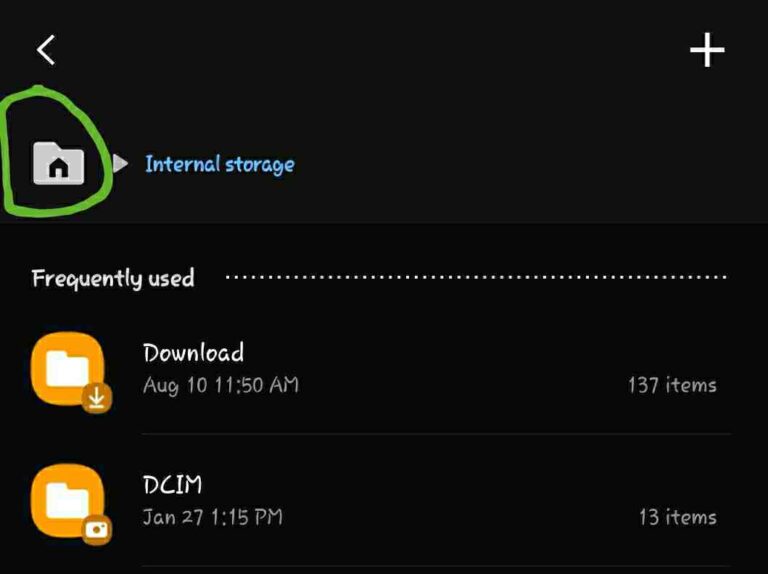Click the Aug 10 11:50 AM date
Screen dimensions: 768x574
(221, 385)
